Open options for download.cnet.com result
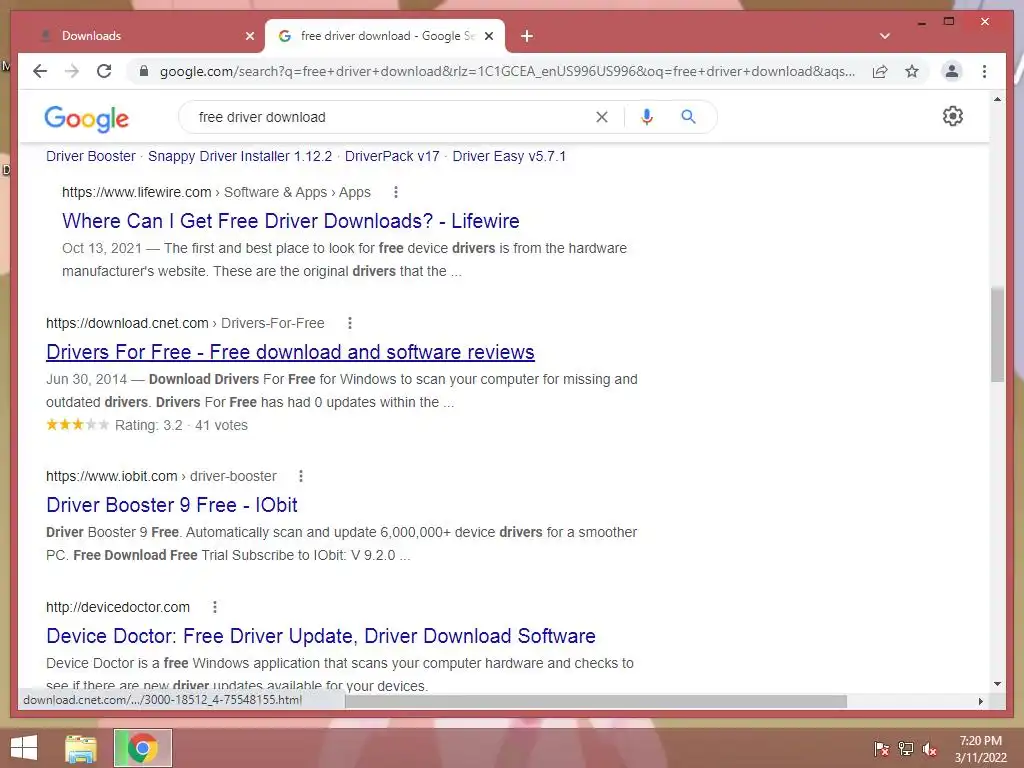 (350, 323)
